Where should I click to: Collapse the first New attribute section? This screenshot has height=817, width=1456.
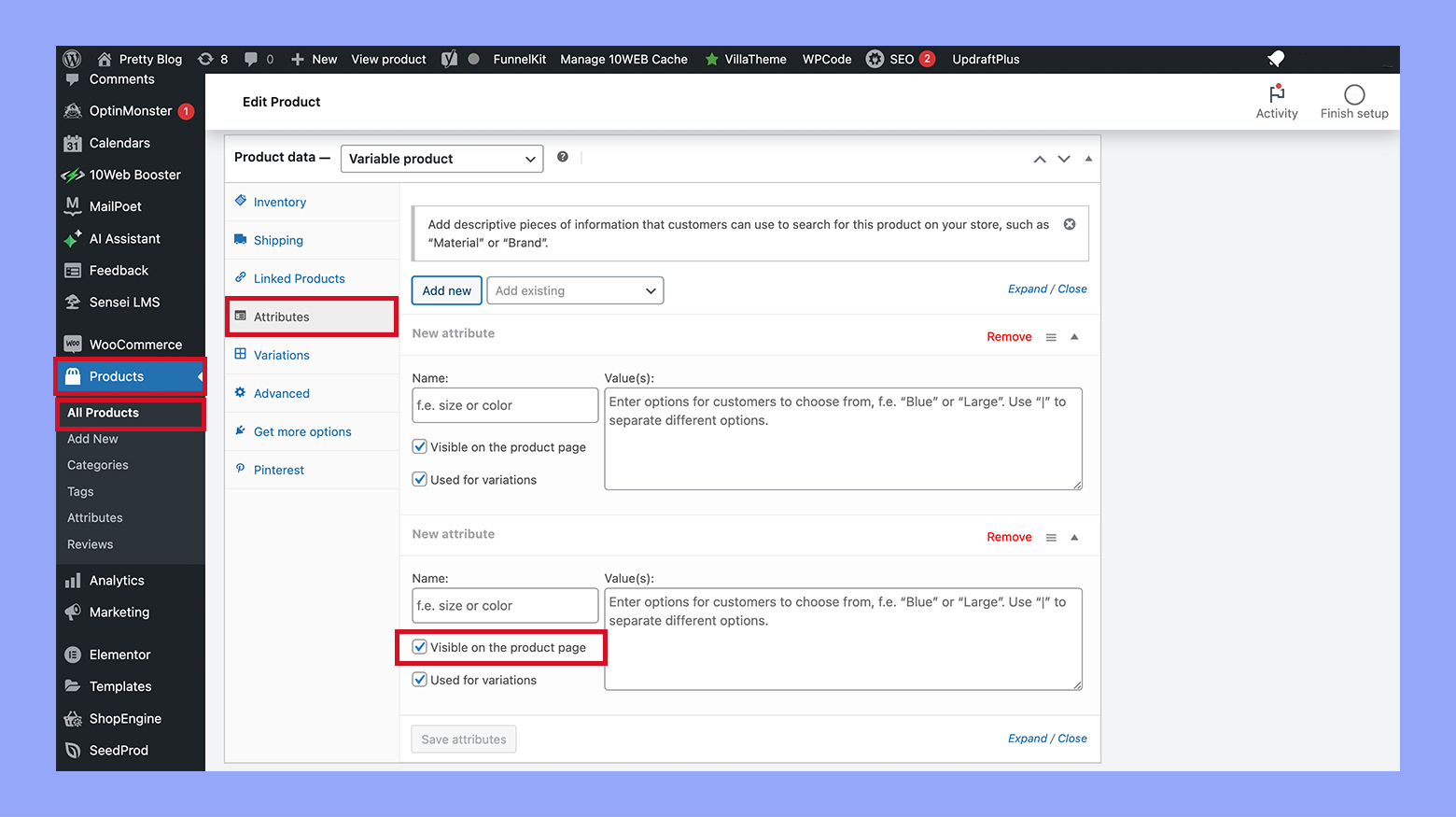pyautogui.click(x=1074, y=335)
